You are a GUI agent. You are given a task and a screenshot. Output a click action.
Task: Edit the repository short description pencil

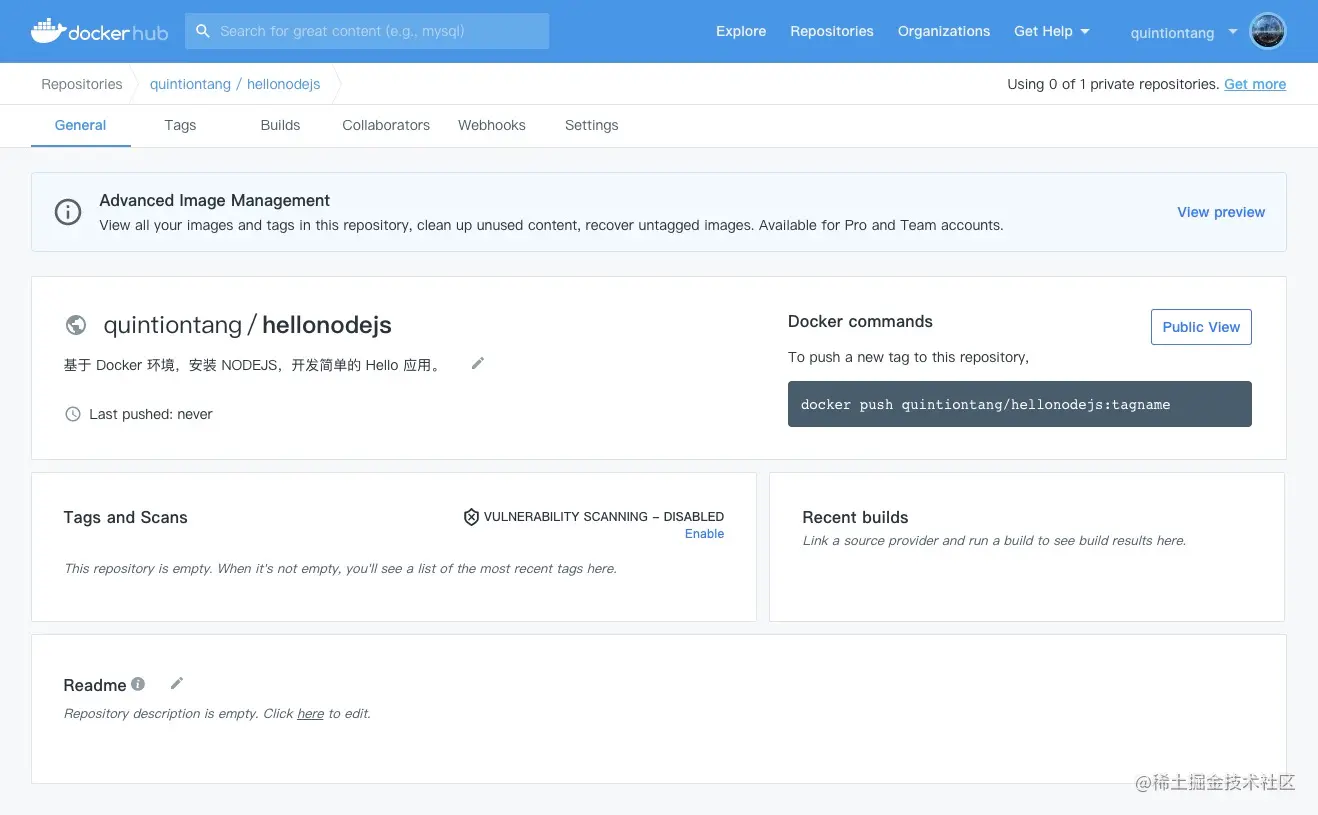point(478,364)
